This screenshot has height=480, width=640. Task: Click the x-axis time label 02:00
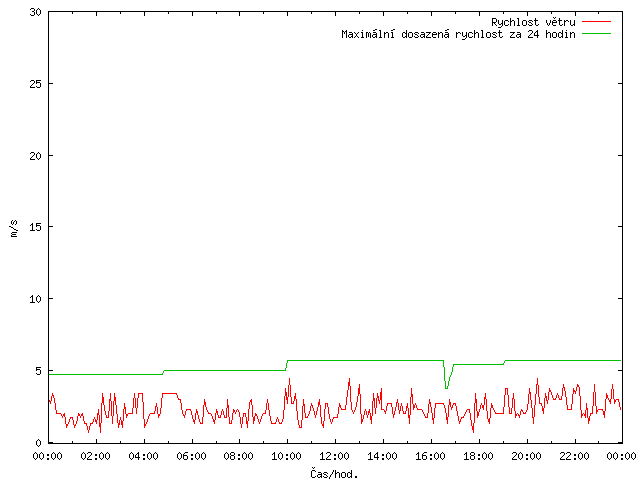tap(96, 456)
